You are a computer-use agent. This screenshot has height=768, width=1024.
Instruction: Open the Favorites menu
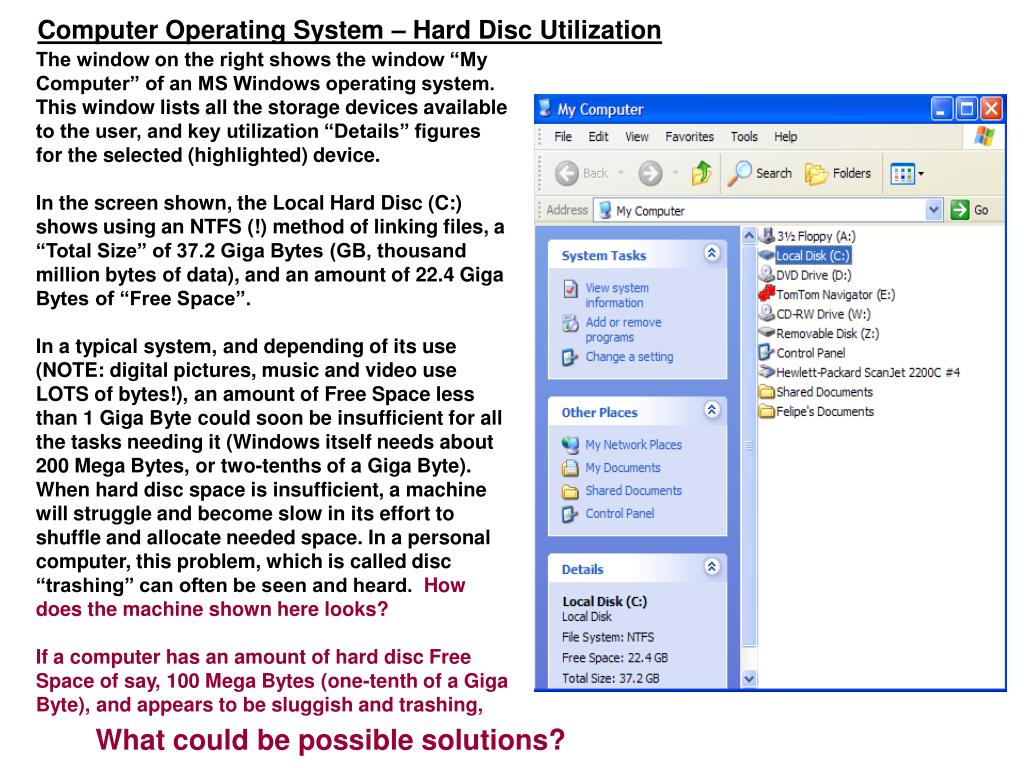[x=690, y=136]
